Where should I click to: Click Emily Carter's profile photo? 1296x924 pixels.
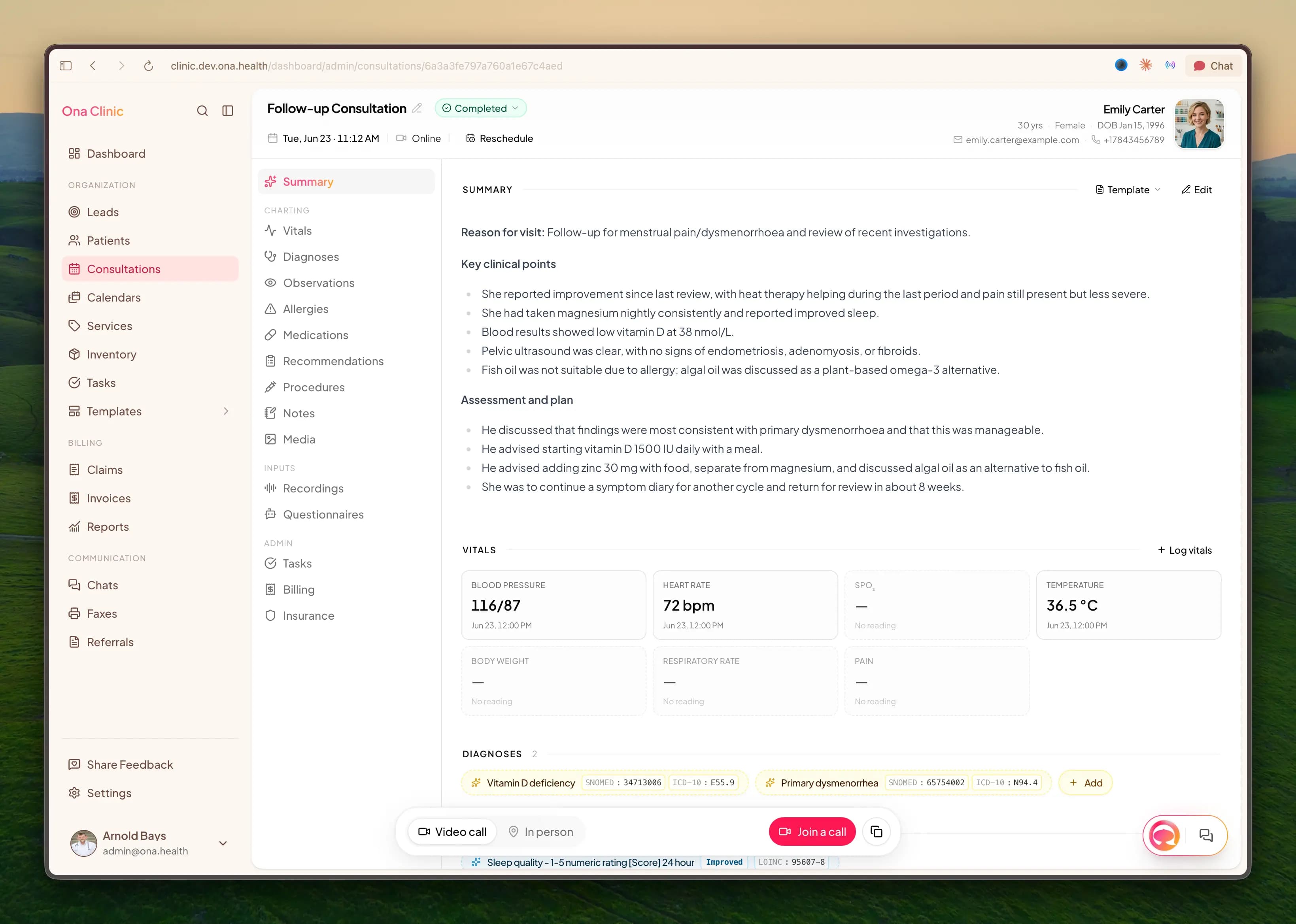pyautogui.click(x=1199, y=124)
